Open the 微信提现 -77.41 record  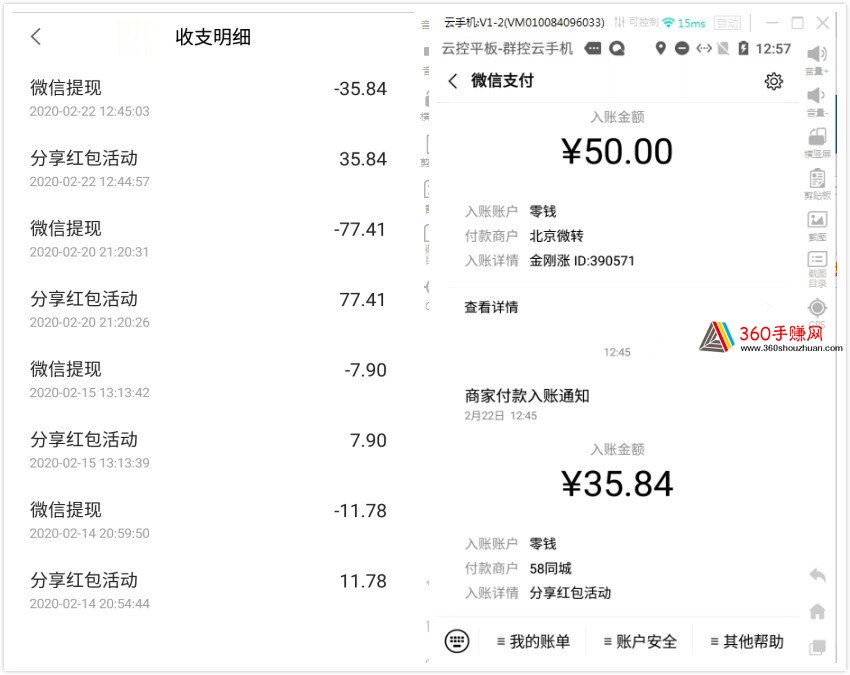click(209, 239)
